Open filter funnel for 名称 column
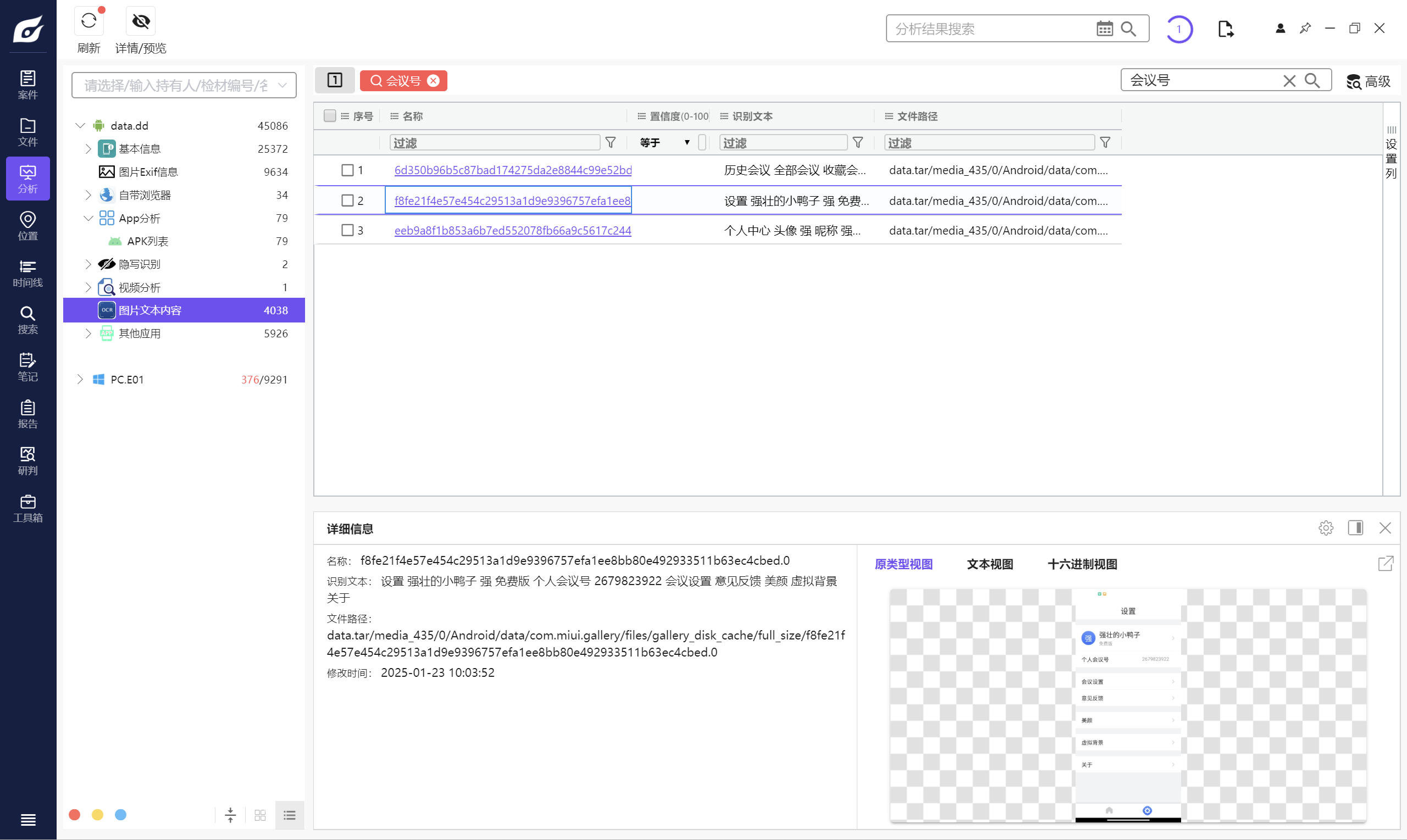The height and width of the screenshot is (840, 1407). pyautogui.click(x=611, y=142)
